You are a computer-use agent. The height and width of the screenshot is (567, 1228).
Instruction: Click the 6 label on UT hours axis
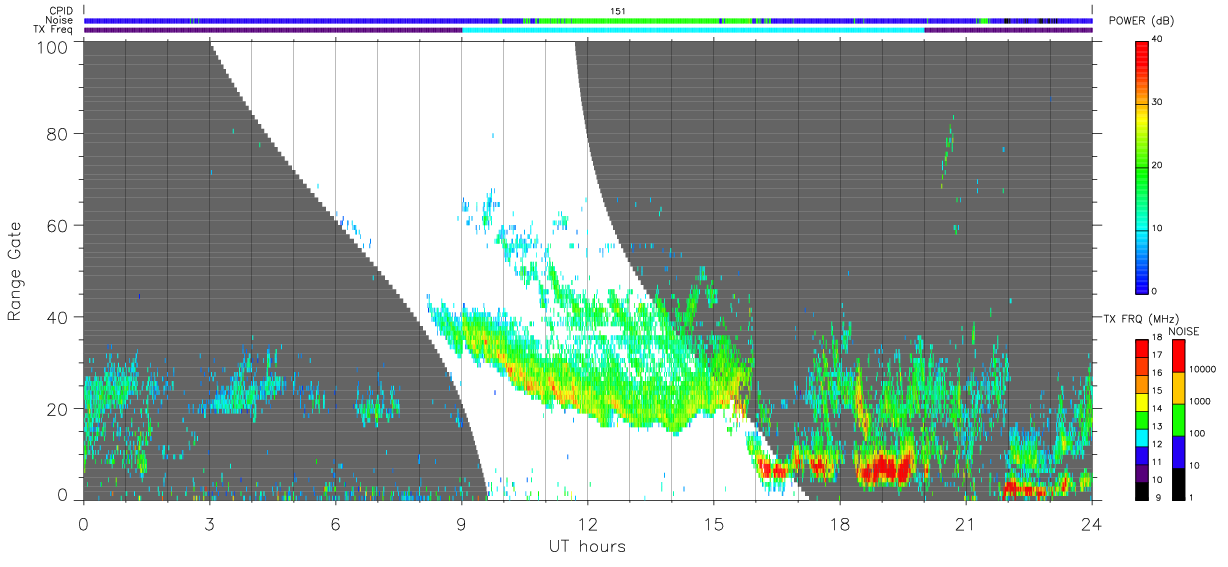(336, 523)
